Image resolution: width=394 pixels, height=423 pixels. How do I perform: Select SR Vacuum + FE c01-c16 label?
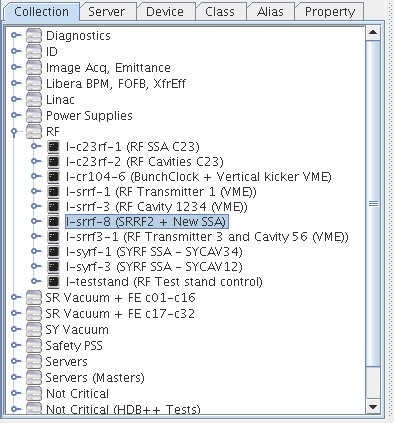point(120,298)
